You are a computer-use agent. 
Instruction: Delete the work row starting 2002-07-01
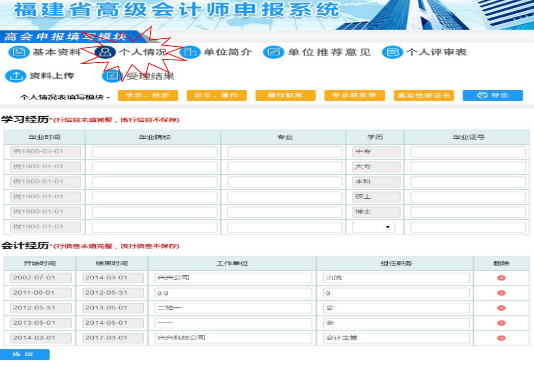pyautogui.click(x=501, y=278)
